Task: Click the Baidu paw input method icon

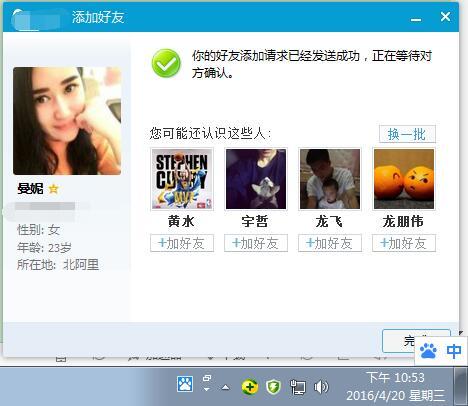Action: click(428, 351)
